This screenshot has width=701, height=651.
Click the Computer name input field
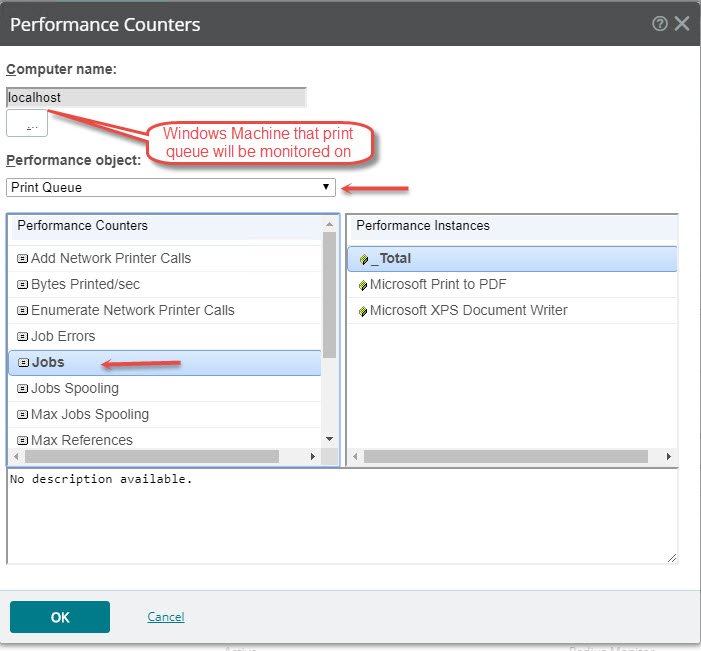(x=155, y=98)
